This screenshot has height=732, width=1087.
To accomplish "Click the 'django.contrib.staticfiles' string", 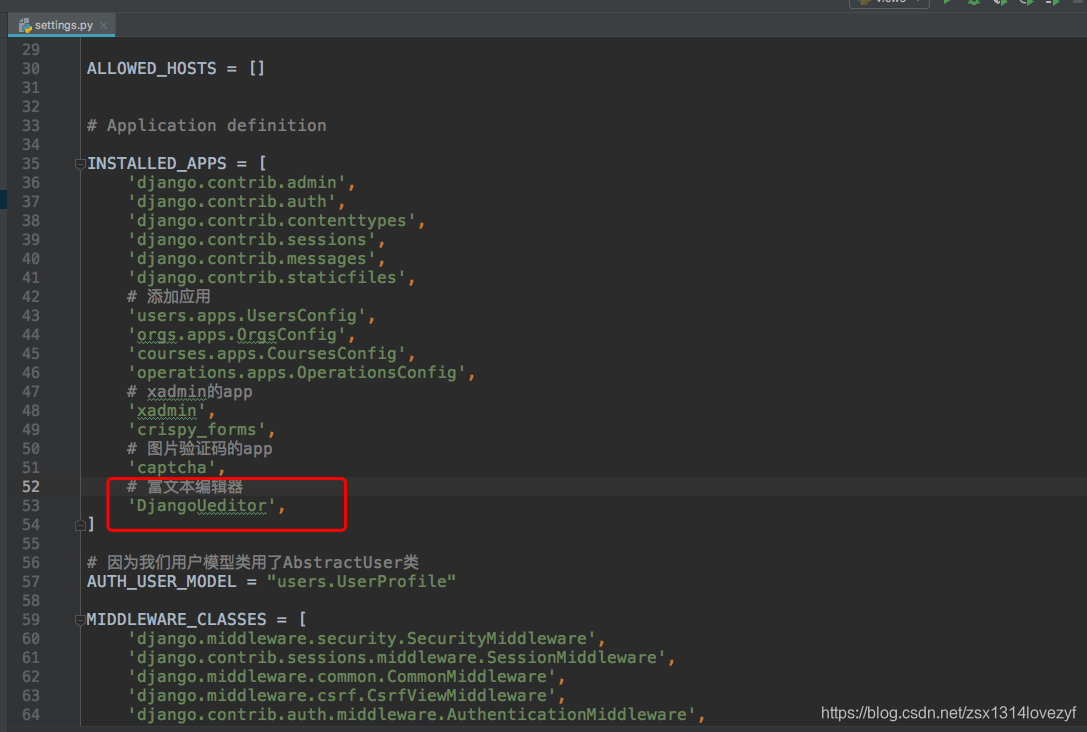I will (266, 277).
